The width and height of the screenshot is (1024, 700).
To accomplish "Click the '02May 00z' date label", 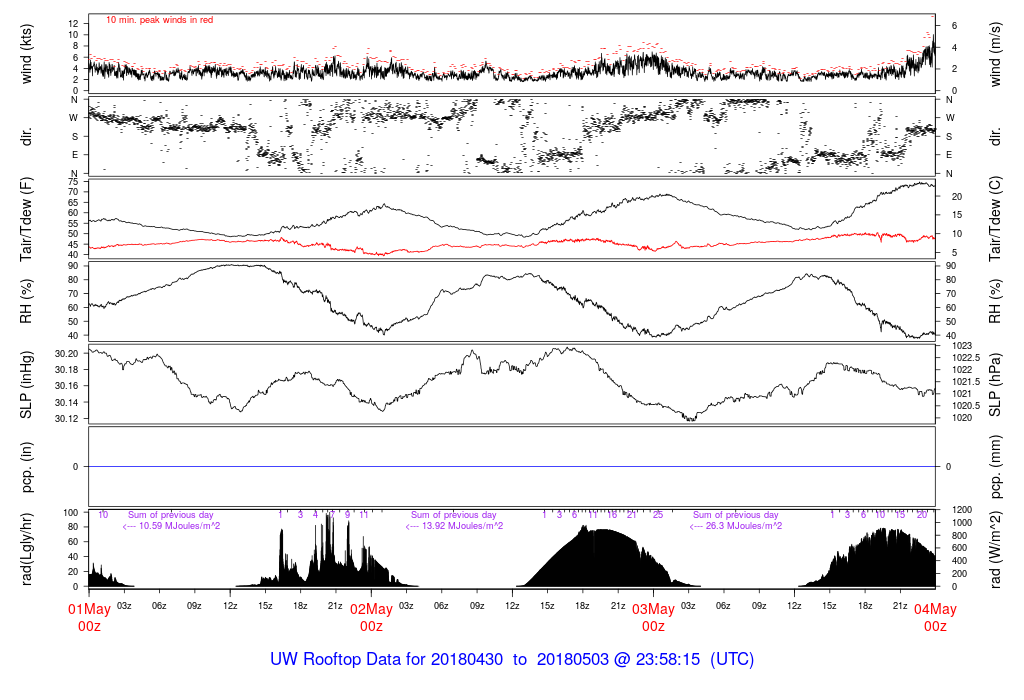I will [x=372, y=618].
